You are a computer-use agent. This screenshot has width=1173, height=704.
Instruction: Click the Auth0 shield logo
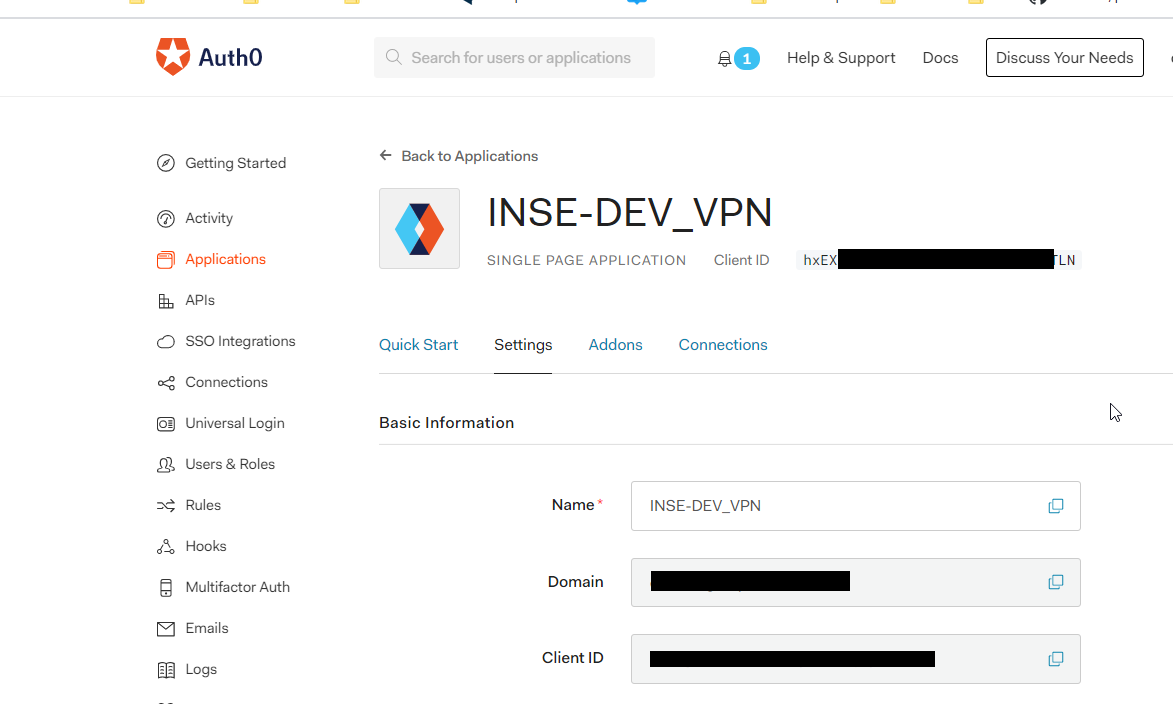[x=173, y=57]
